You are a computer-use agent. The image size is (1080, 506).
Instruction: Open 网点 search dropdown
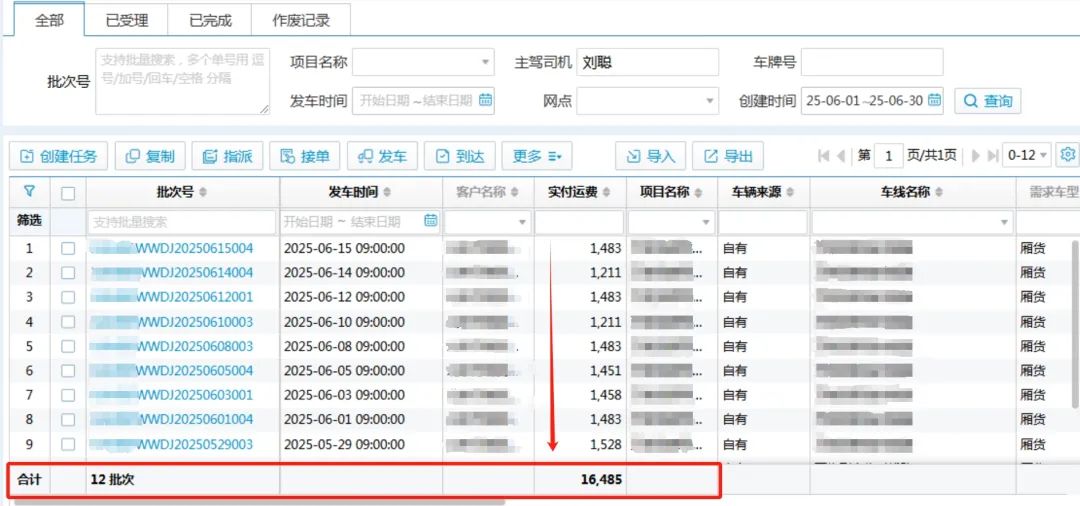pos(647,101)
